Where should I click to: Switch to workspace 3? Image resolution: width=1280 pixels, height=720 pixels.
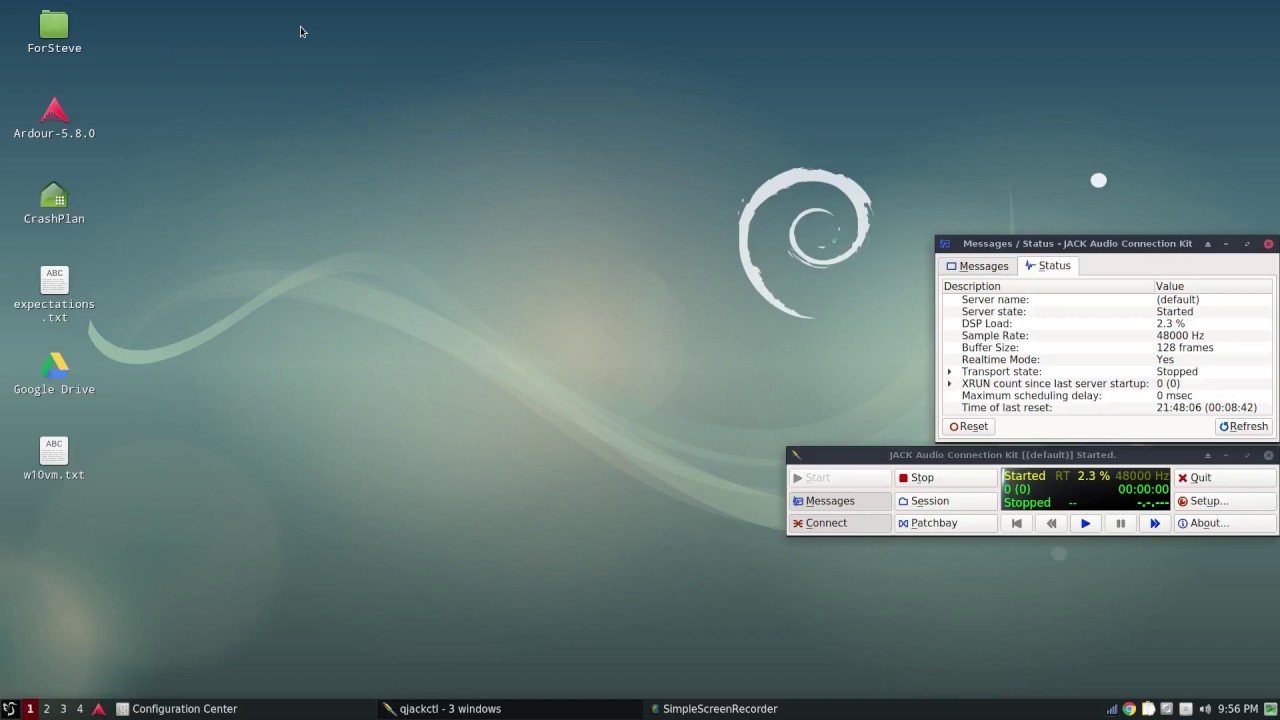[x=63, y=709]
